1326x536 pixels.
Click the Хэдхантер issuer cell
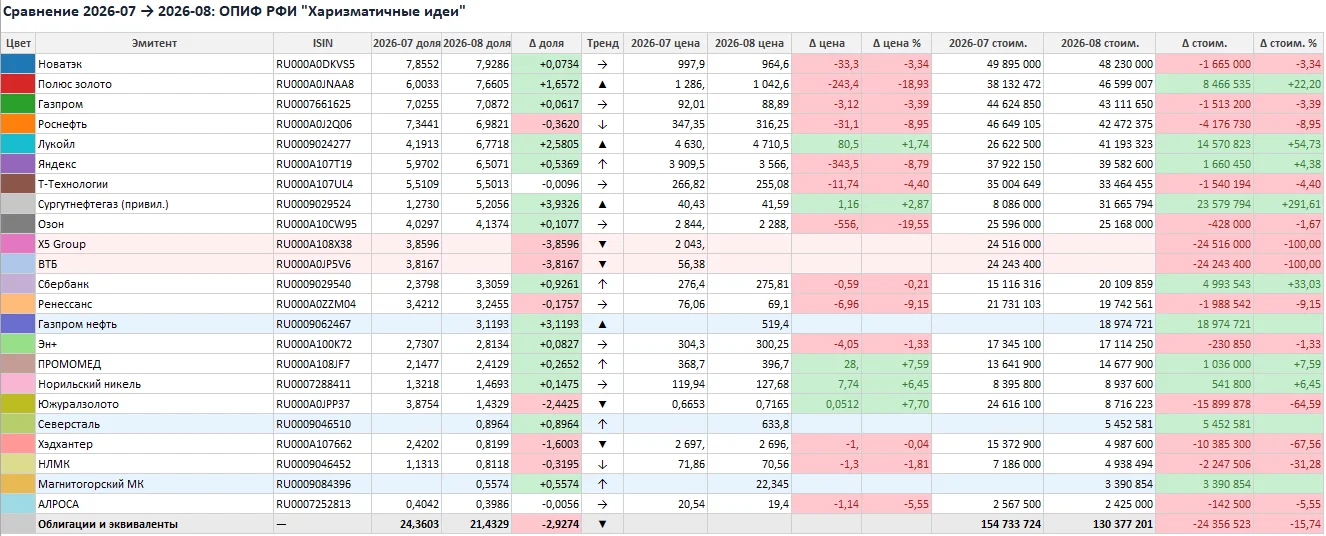[154, 444]
